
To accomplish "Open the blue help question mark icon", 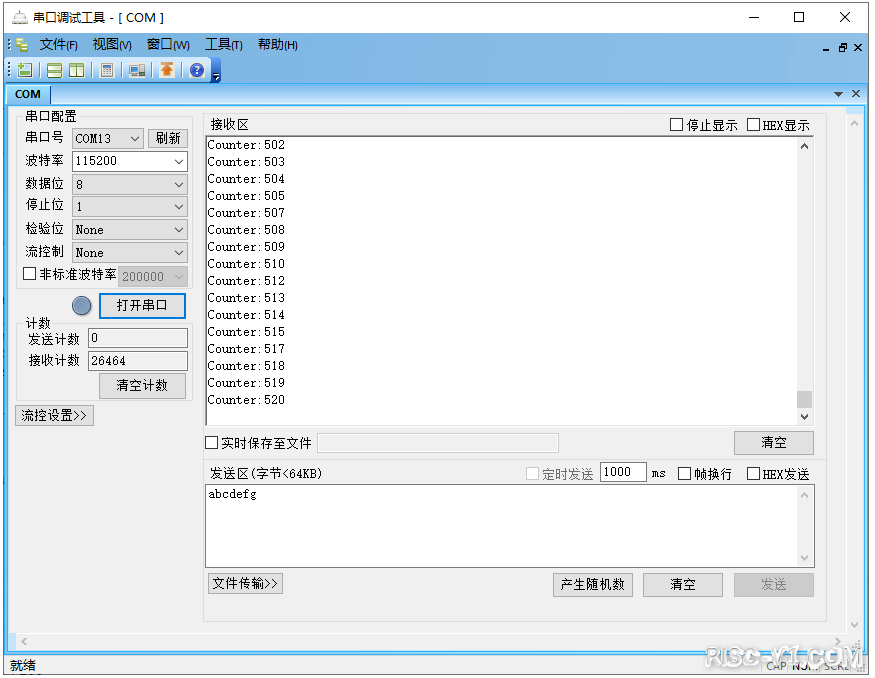I will point(197,70).
